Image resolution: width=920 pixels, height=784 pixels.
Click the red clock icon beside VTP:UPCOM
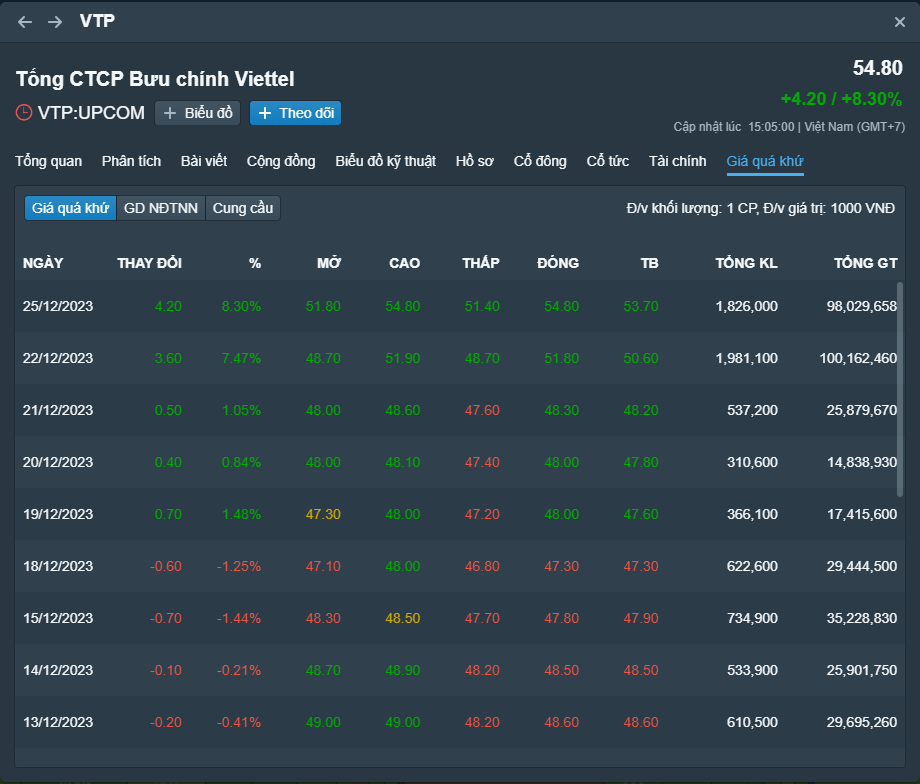[x=23, y=112]
